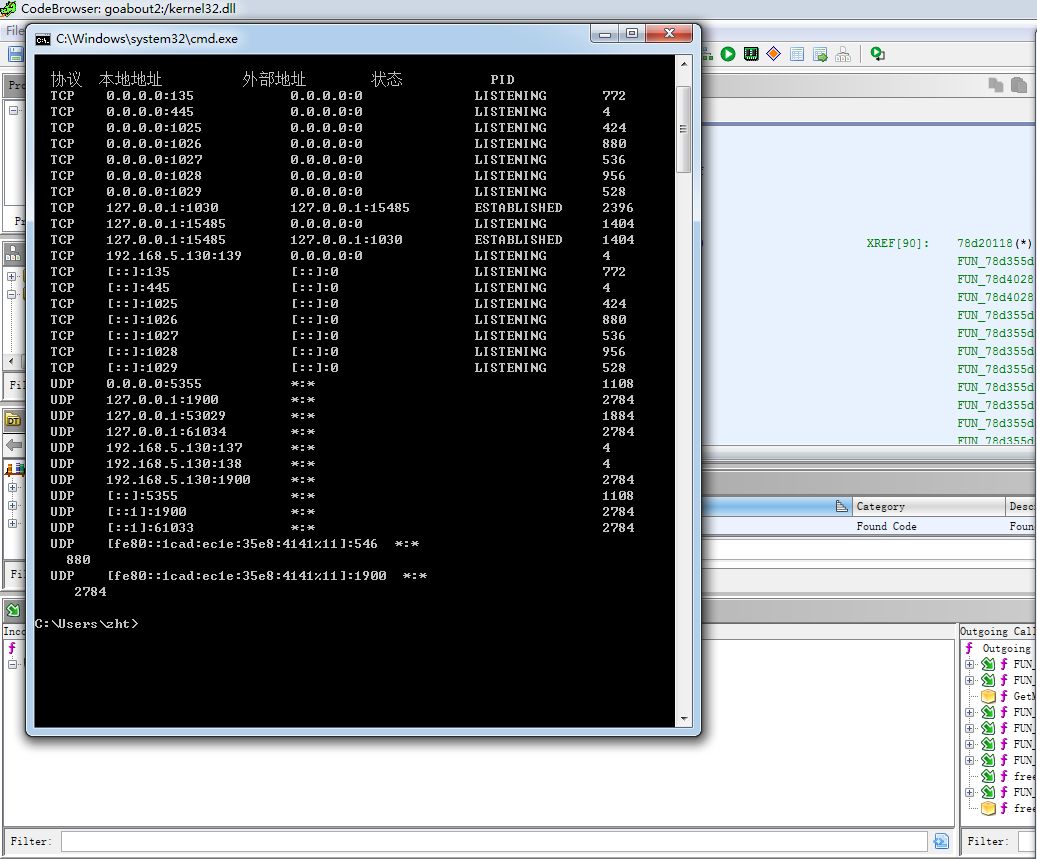The image size is (1037, 859).
Task: Click the orange diamond toolbar icon
Action: [773, 54]
